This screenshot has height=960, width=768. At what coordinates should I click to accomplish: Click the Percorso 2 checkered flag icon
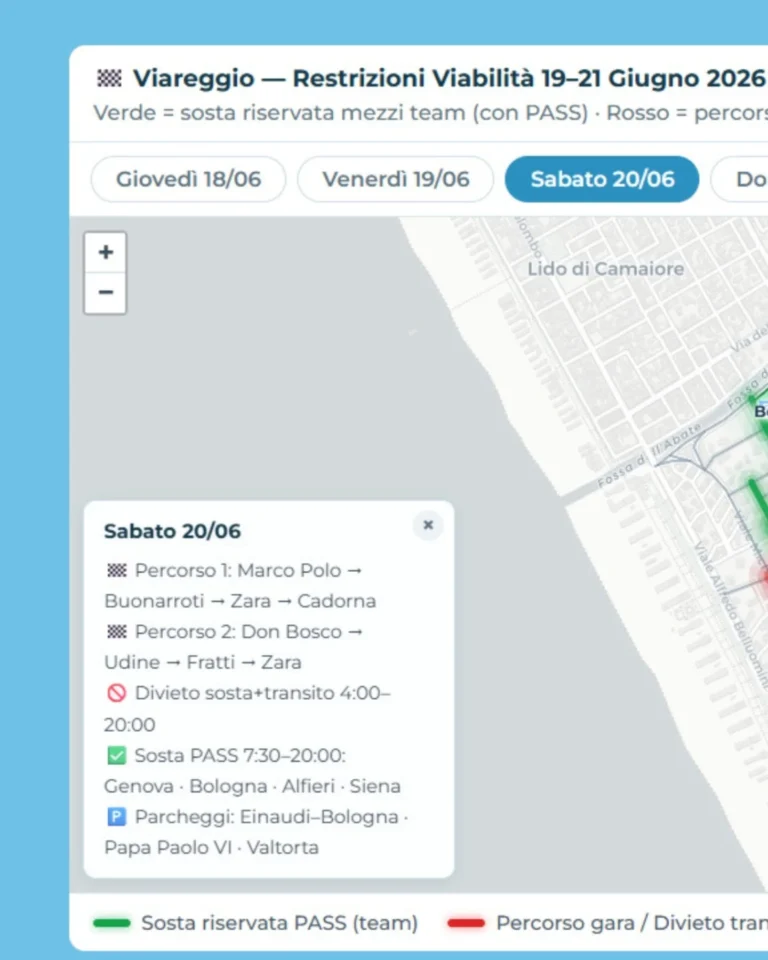(x=117, y=632)
